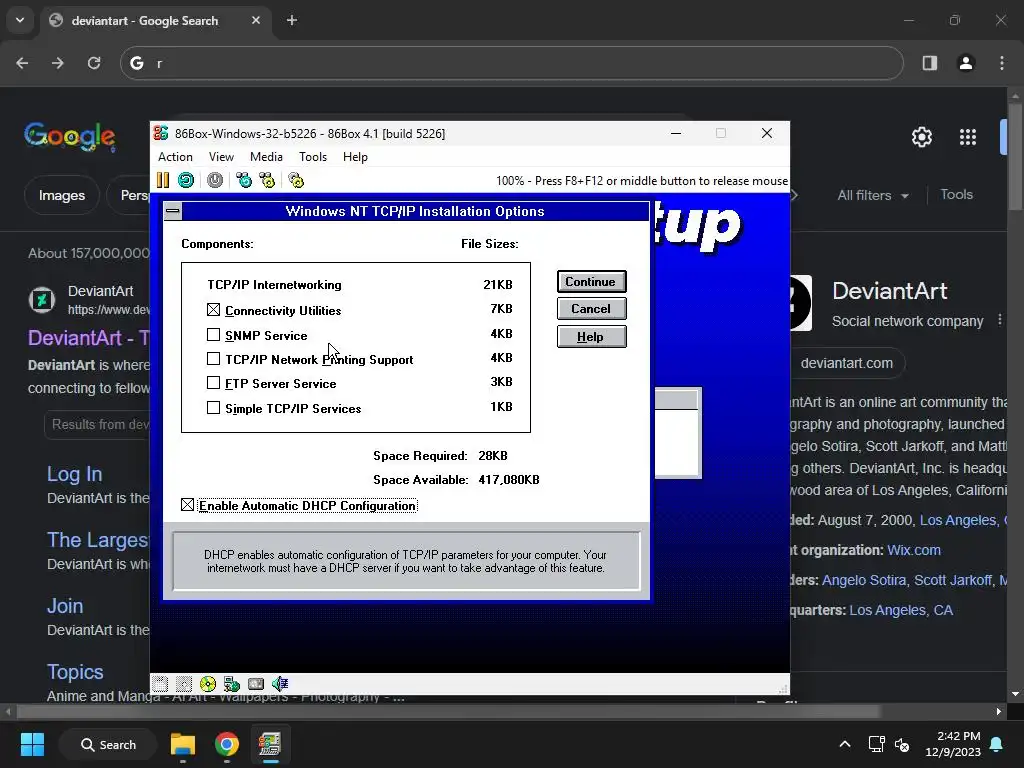Uncheck Connectivity Utilities checkbox
1024x768 pixels.
pyautogui.click(x=214, y=310)
